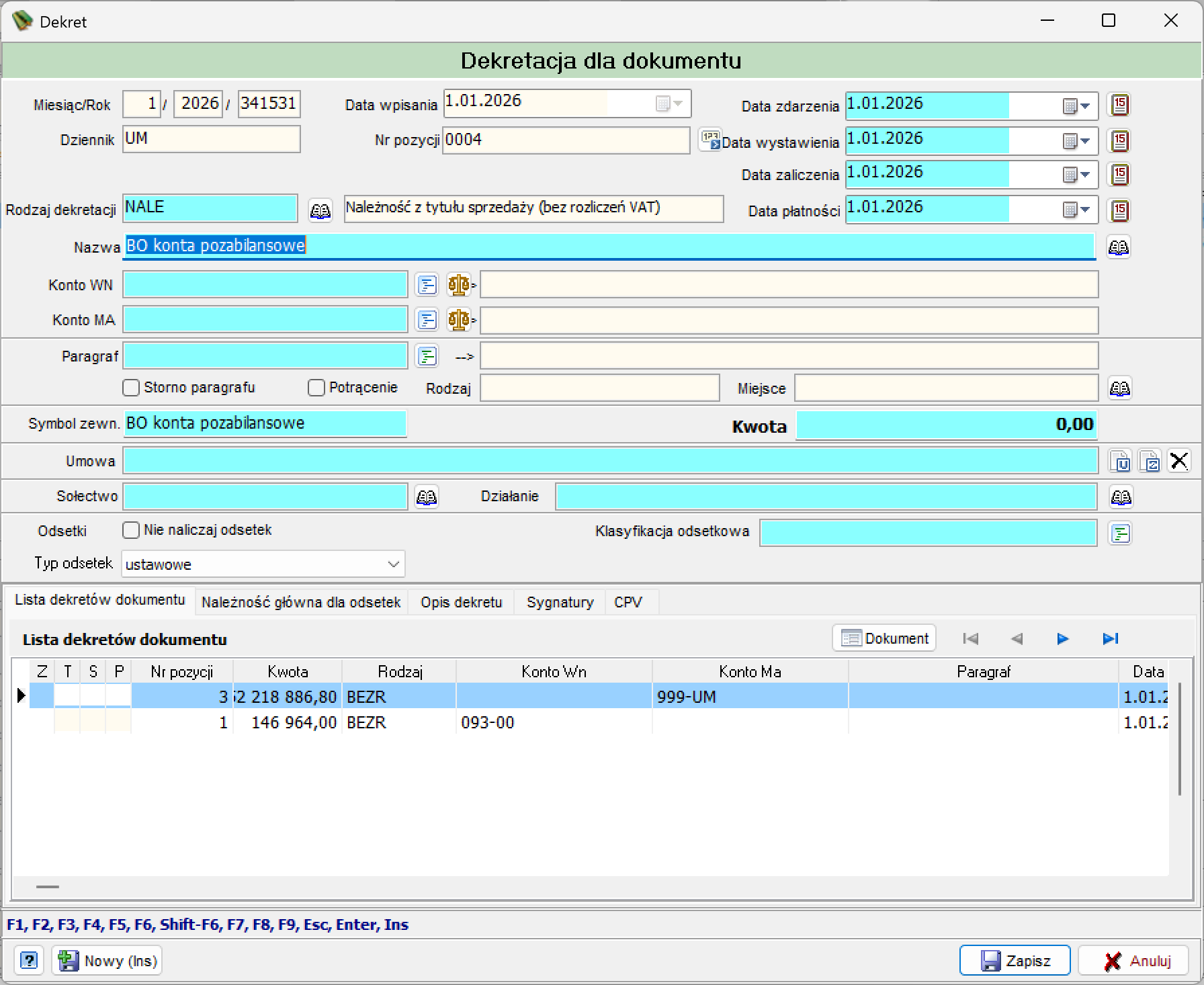Click the binoculars icon next to Sołectwo
The height and width of the screenshot is (985, 1204).
pos(427,497)
